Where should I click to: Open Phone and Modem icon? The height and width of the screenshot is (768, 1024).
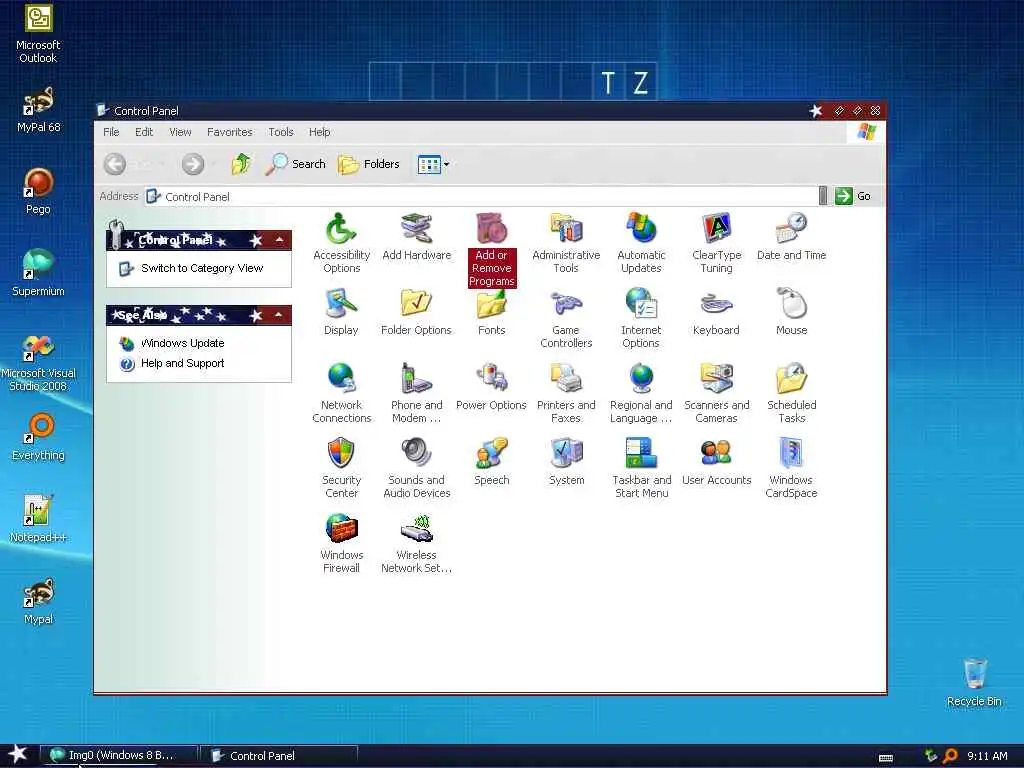pos(416,392)
